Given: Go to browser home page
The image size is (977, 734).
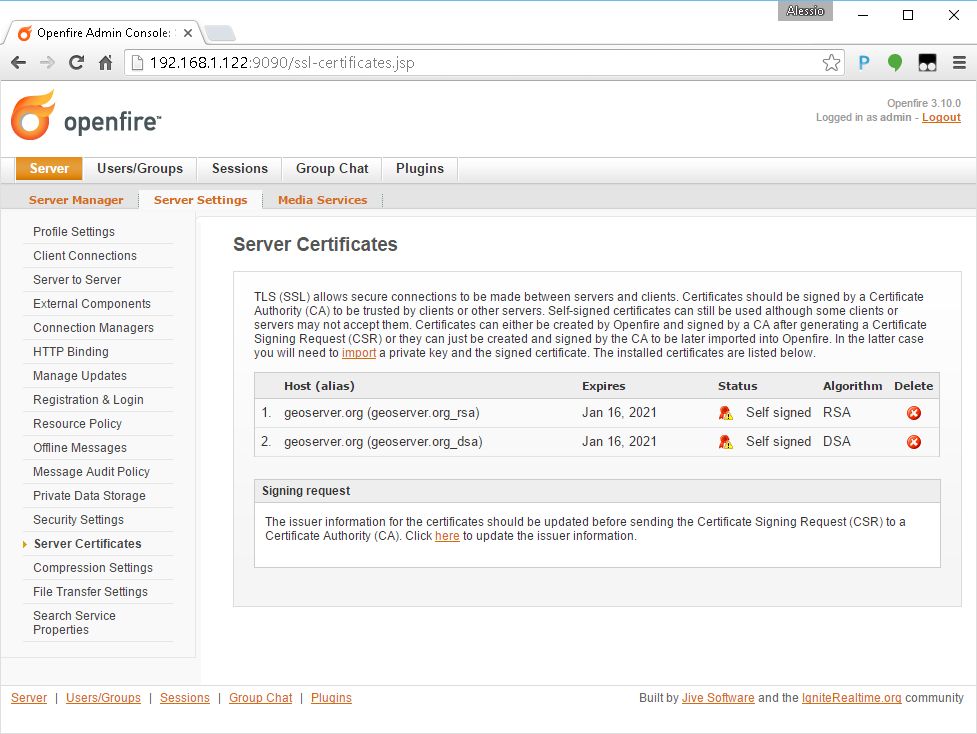Looking at the screenshot, I should tap(105, 63).
